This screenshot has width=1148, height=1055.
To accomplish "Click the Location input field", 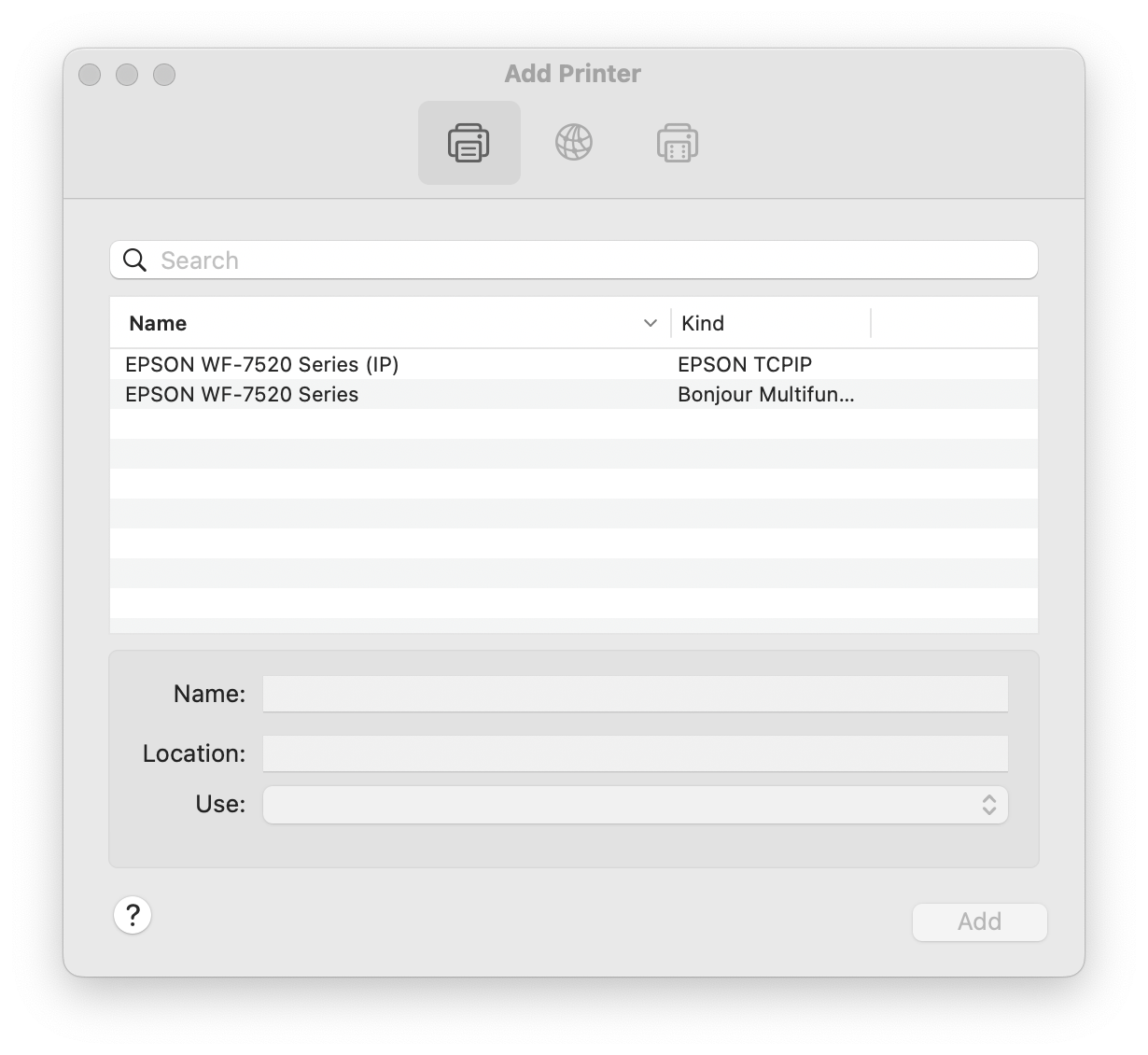I will (x=635, y=753).
